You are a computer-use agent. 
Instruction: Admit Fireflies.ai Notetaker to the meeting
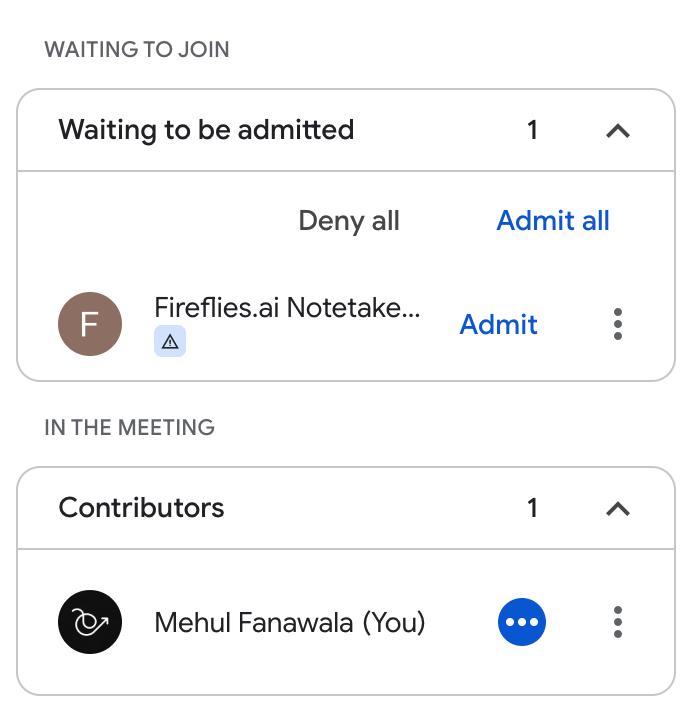point(498,324)
